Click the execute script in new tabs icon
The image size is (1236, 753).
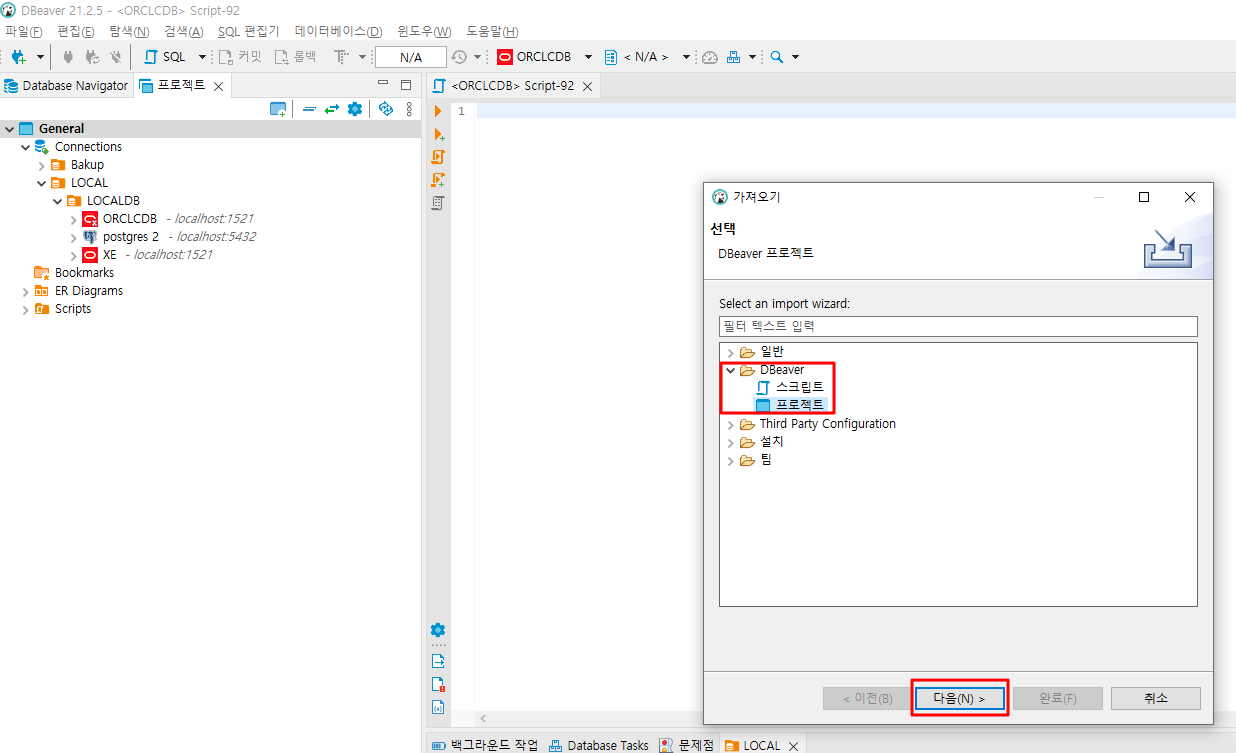438,180
